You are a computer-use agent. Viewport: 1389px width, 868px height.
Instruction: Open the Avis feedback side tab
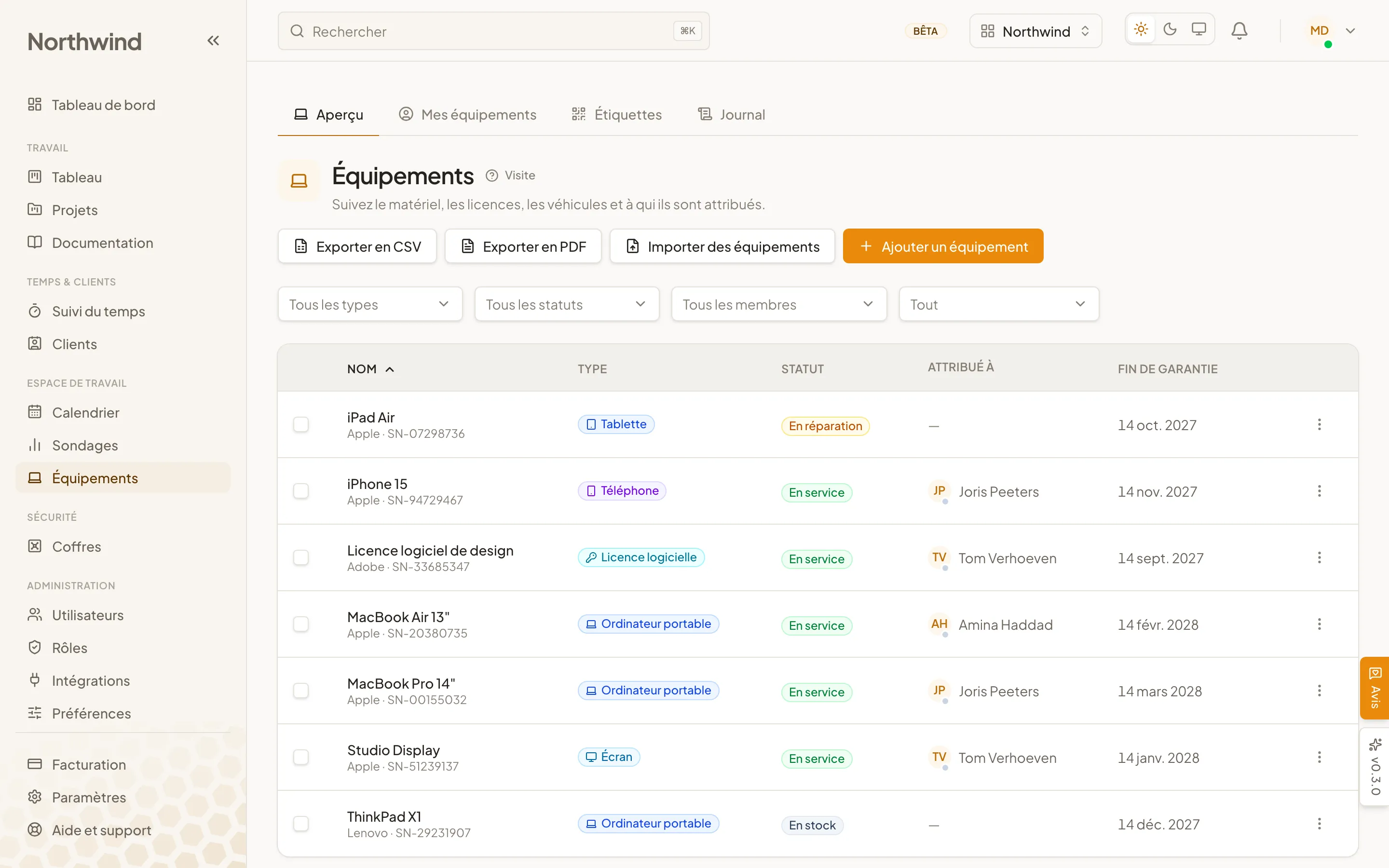click(1375, 688)
